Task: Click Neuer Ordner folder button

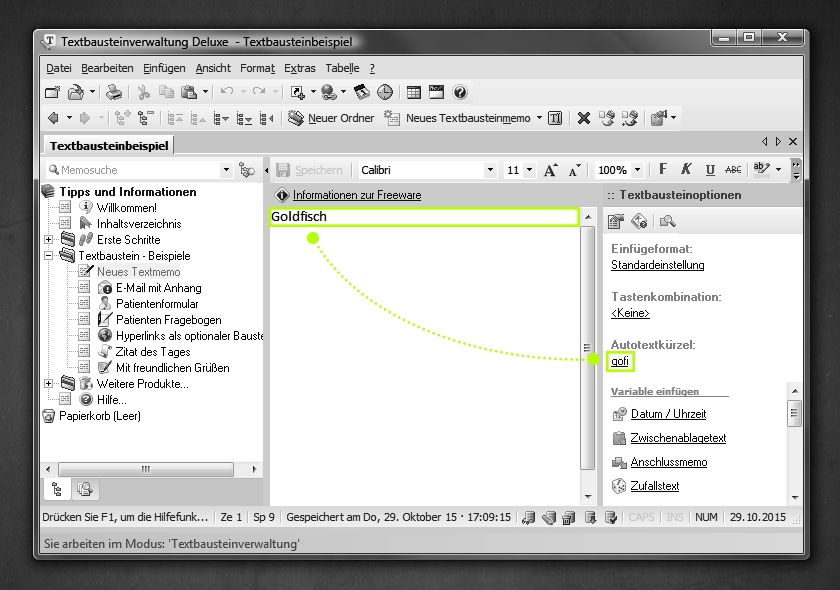Action: (331, 118)
